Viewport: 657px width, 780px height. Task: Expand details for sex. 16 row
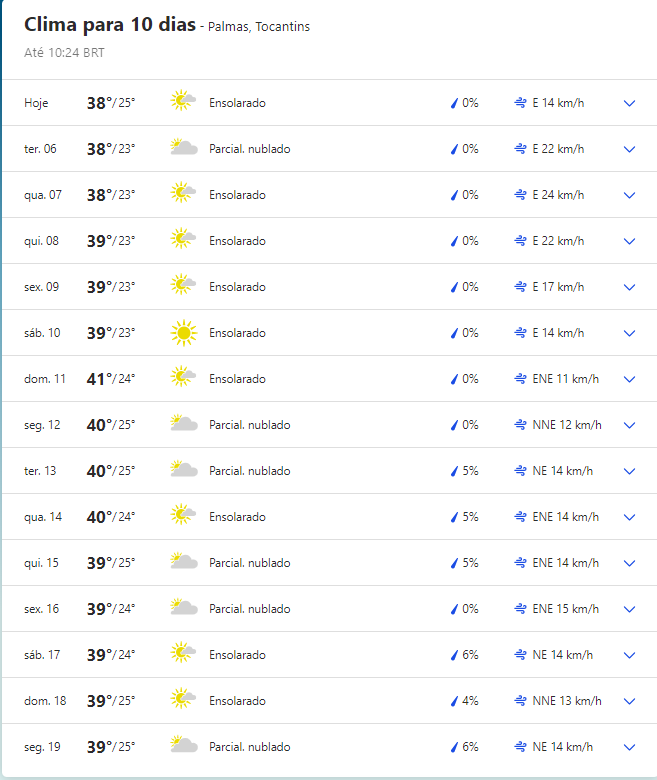pyautogui.click(x=630, y=609)
